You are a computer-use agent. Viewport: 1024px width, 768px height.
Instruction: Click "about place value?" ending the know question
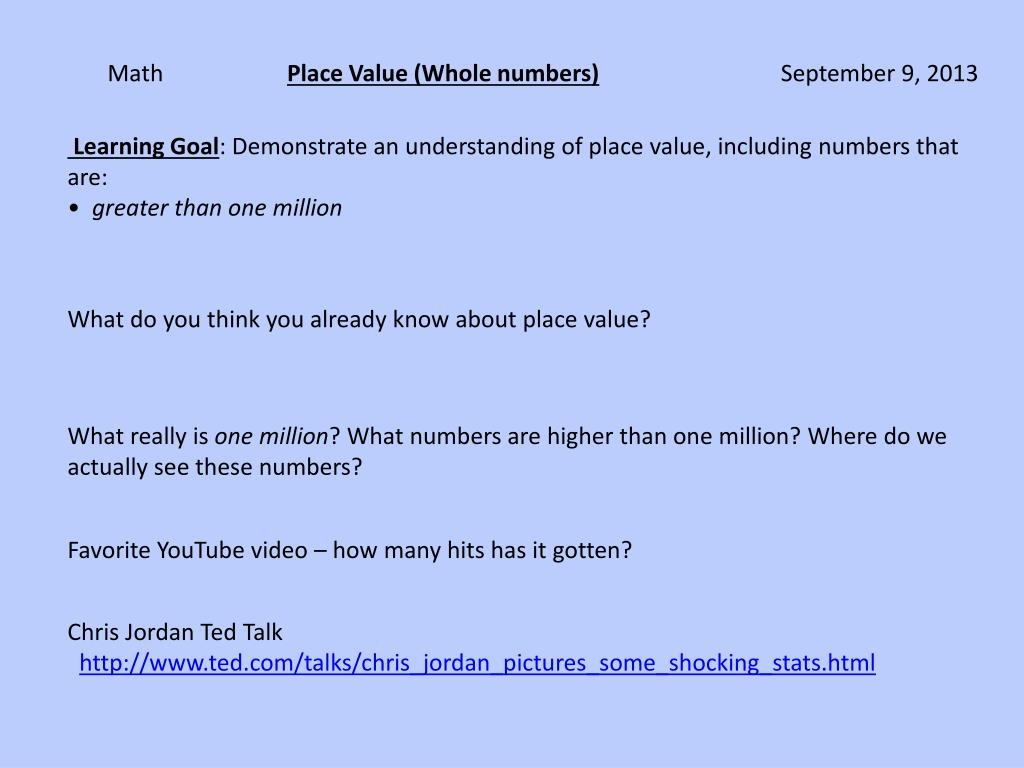coord(553,319)
